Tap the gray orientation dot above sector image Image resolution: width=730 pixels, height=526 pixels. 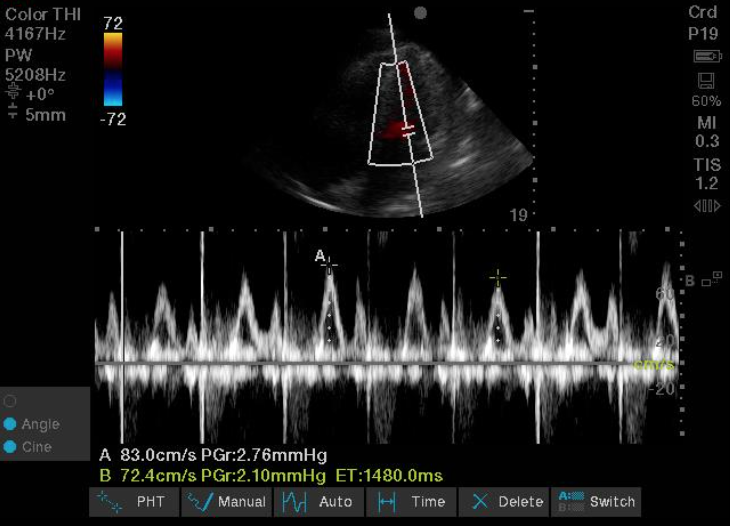tap(420, 13)
